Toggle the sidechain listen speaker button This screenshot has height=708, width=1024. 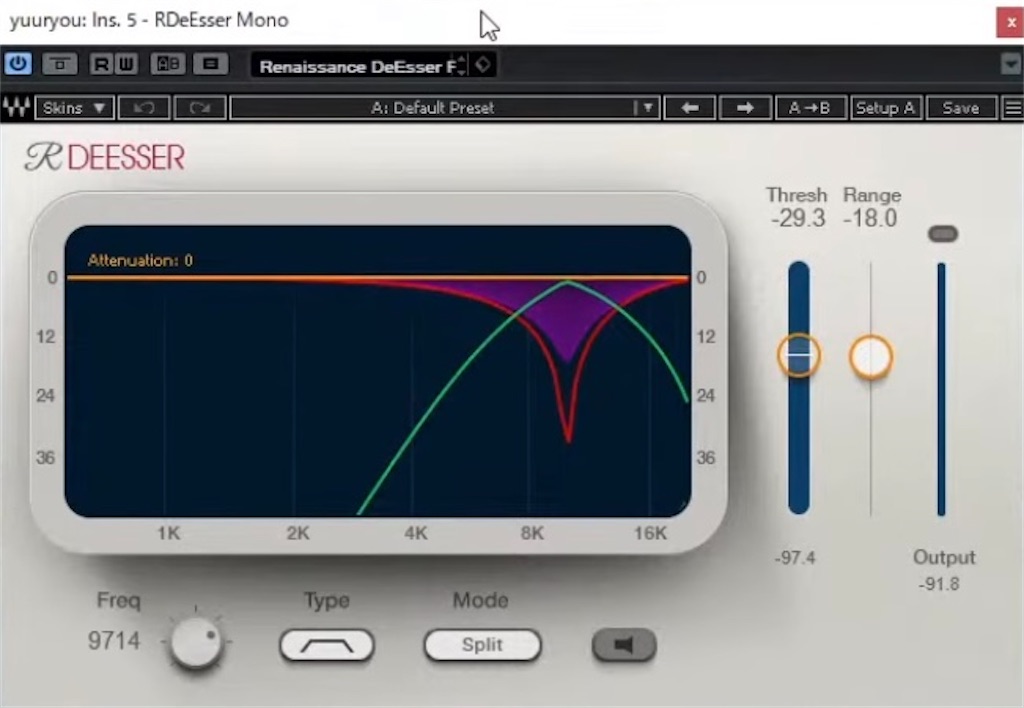[x=624, y=645]
